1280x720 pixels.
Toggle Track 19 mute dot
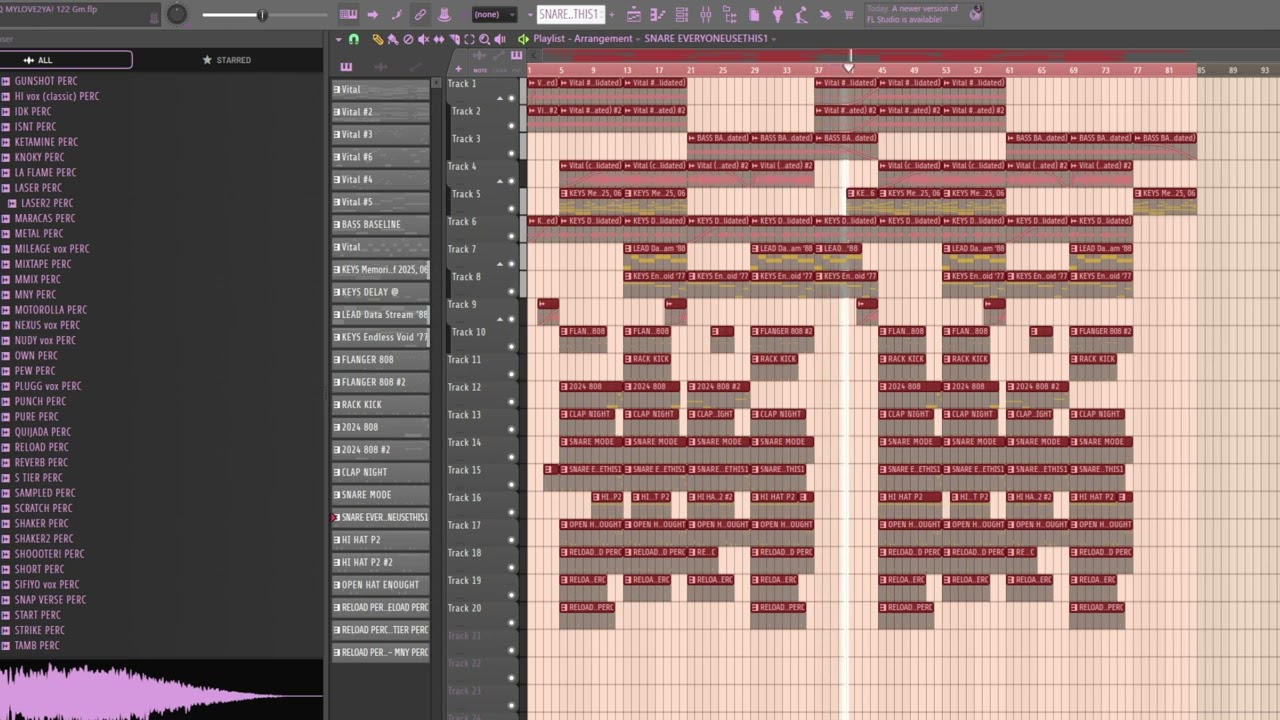pos(511,595)
